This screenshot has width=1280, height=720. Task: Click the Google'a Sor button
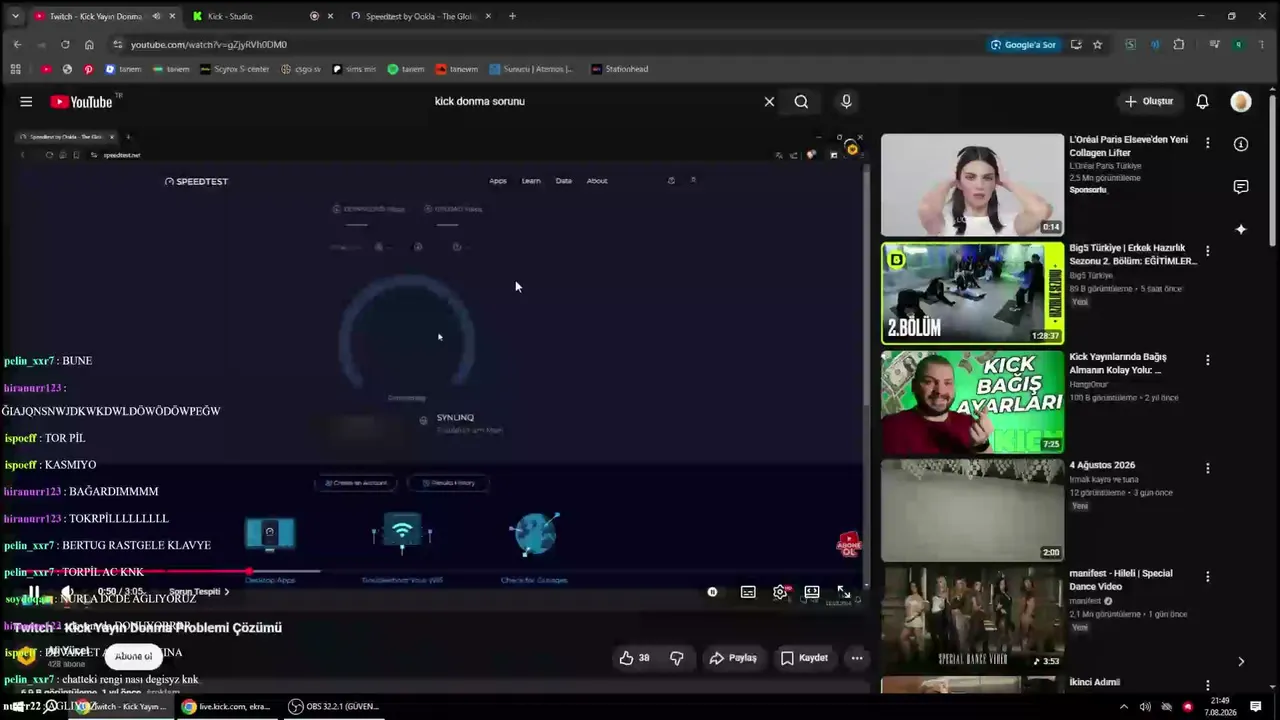[x=1023, y=44]
